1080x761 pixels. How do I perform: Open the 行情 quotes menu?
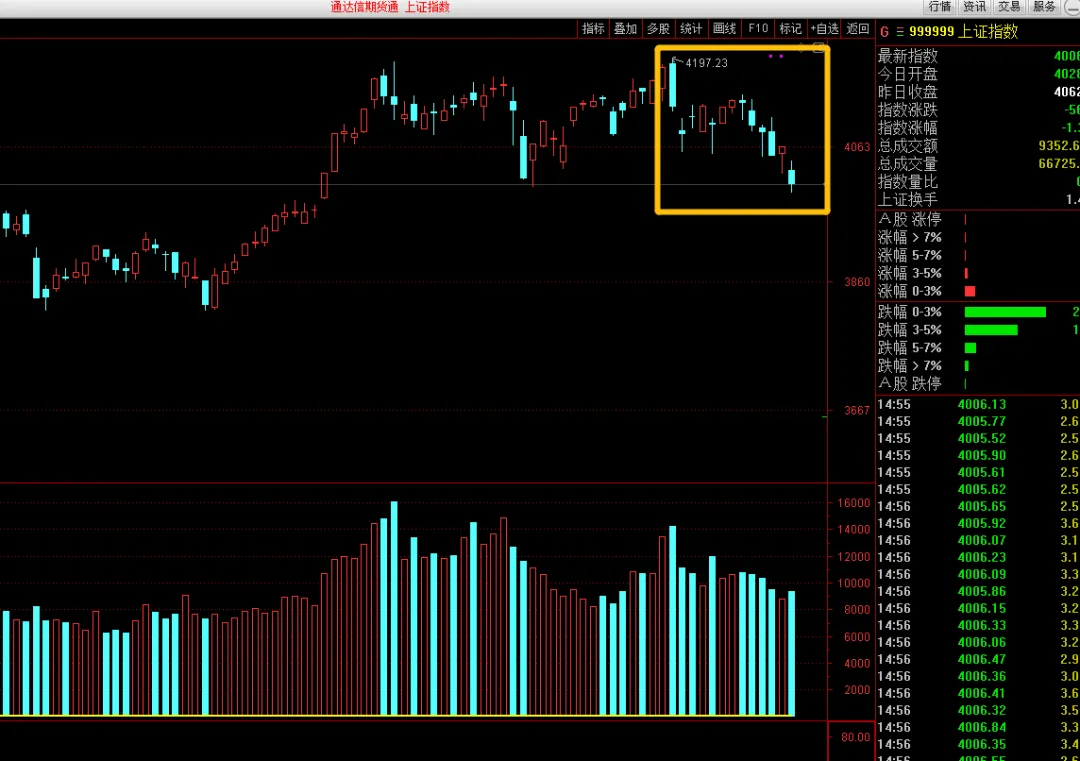click(939, 7)
